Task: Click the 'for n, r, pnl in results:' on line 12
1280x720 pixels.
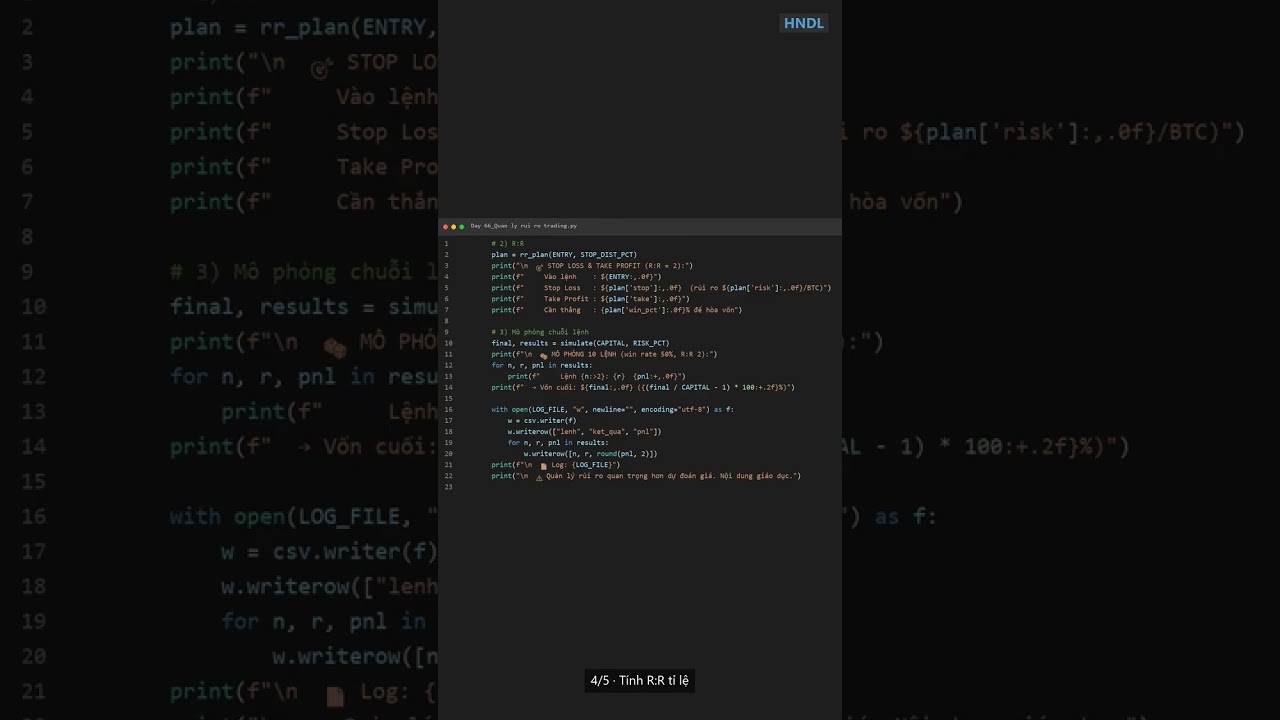Action: [x=541, y=365]
